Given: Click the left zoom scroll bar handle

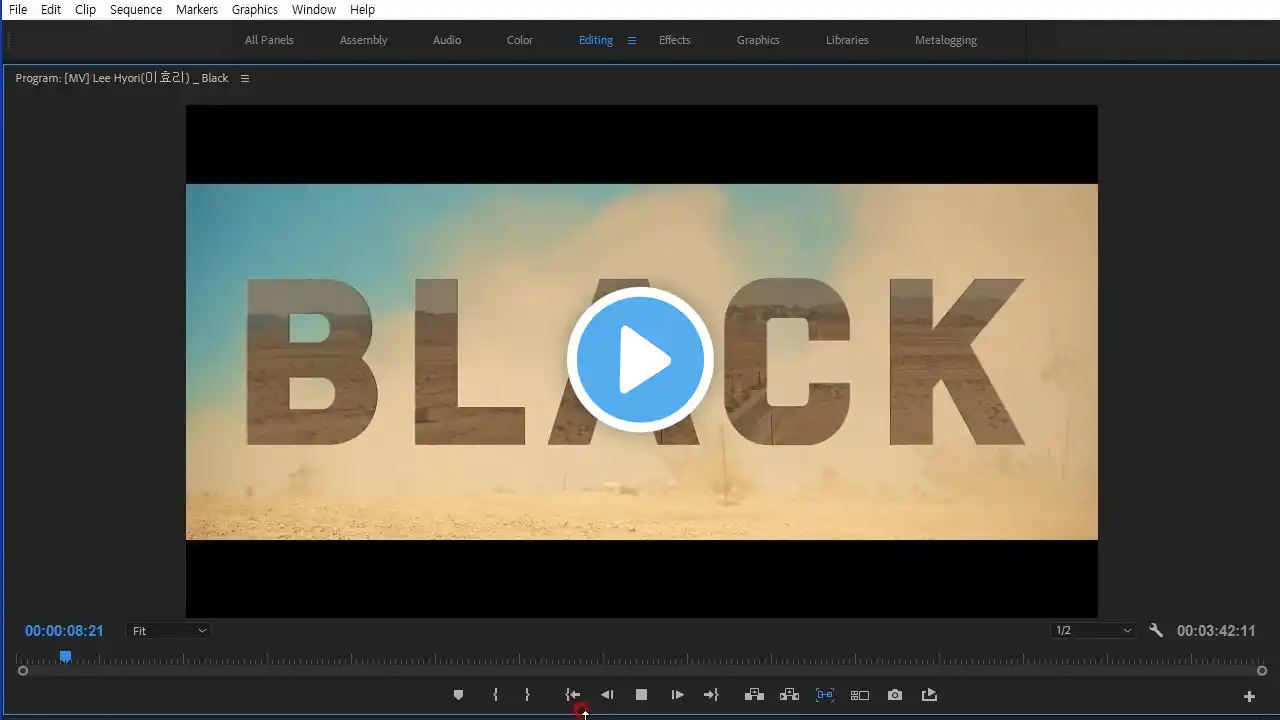Looking at the screenshot, I should (22, 671).
